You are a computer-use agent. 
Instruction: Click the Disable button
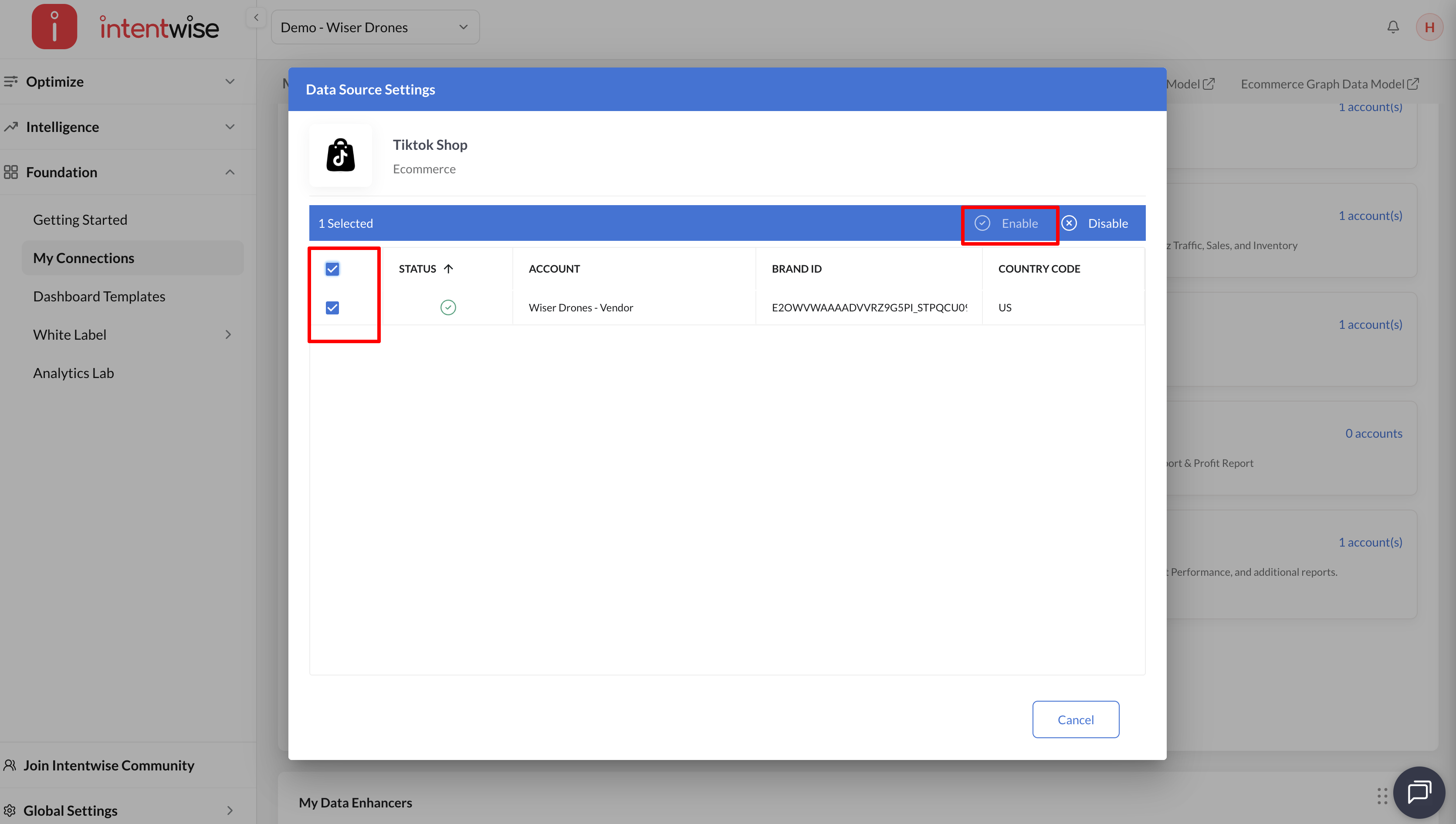pos(1095,223)
